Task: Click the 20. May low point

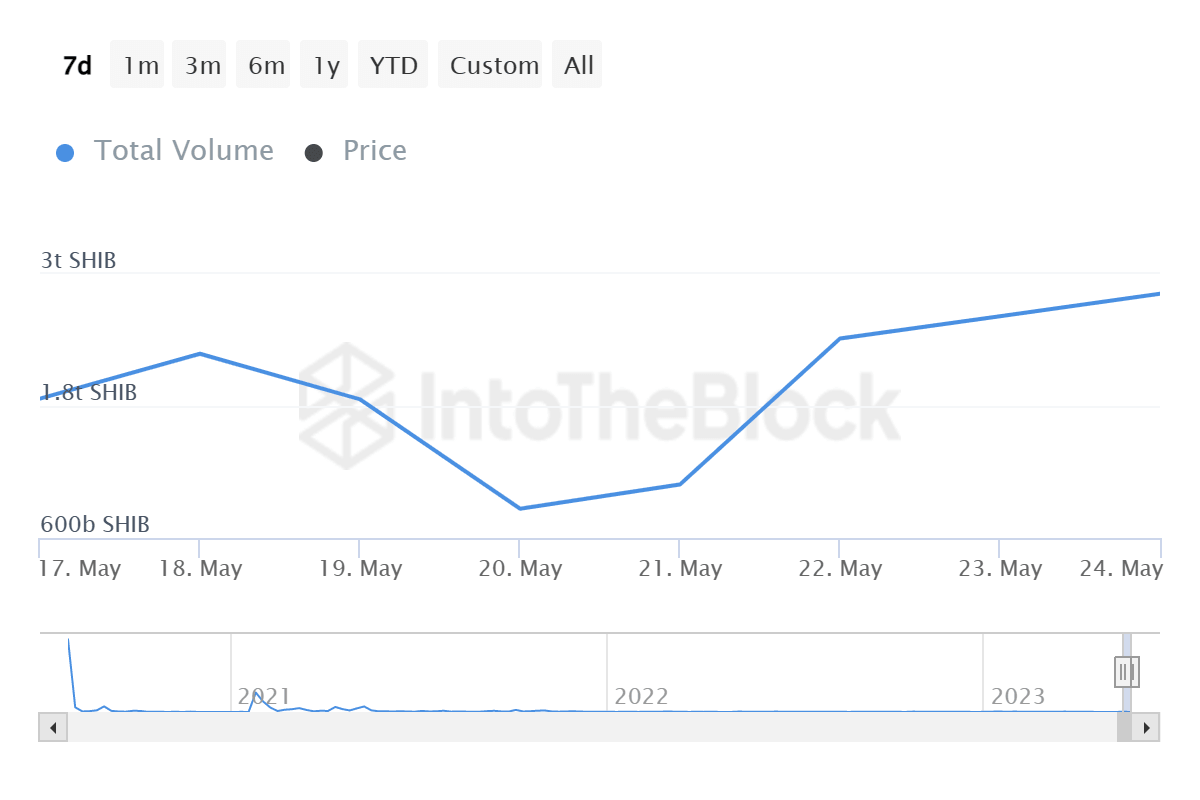Action: (x=520, y=508)
